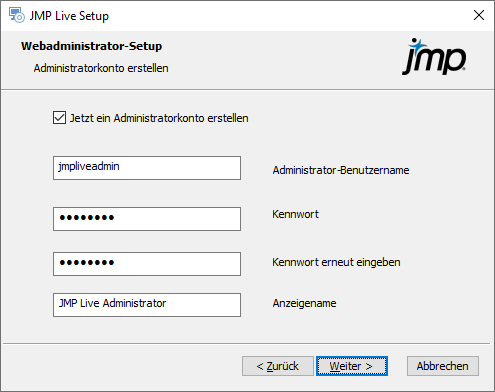Click the Administratorkonto erstellen subtitle
The width and height of the screenshot is (495, 392).
(101, 68)
